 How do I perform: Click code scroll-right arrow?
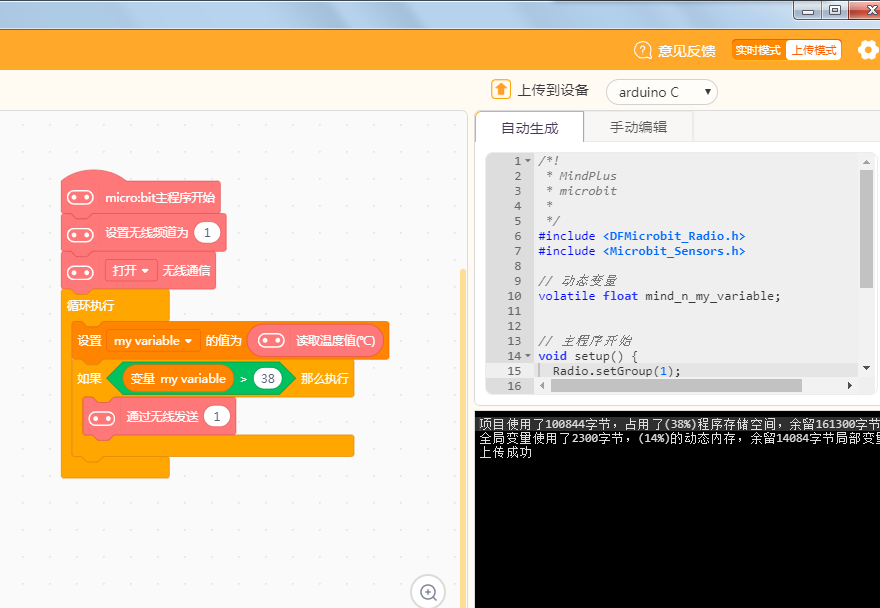click(850, 386)
